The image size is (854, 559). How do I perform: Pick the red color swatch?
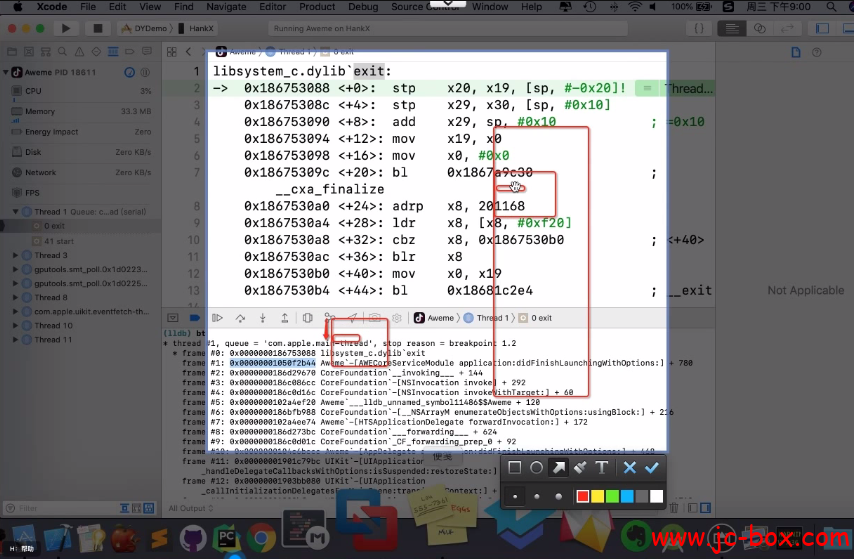(583, 496)
